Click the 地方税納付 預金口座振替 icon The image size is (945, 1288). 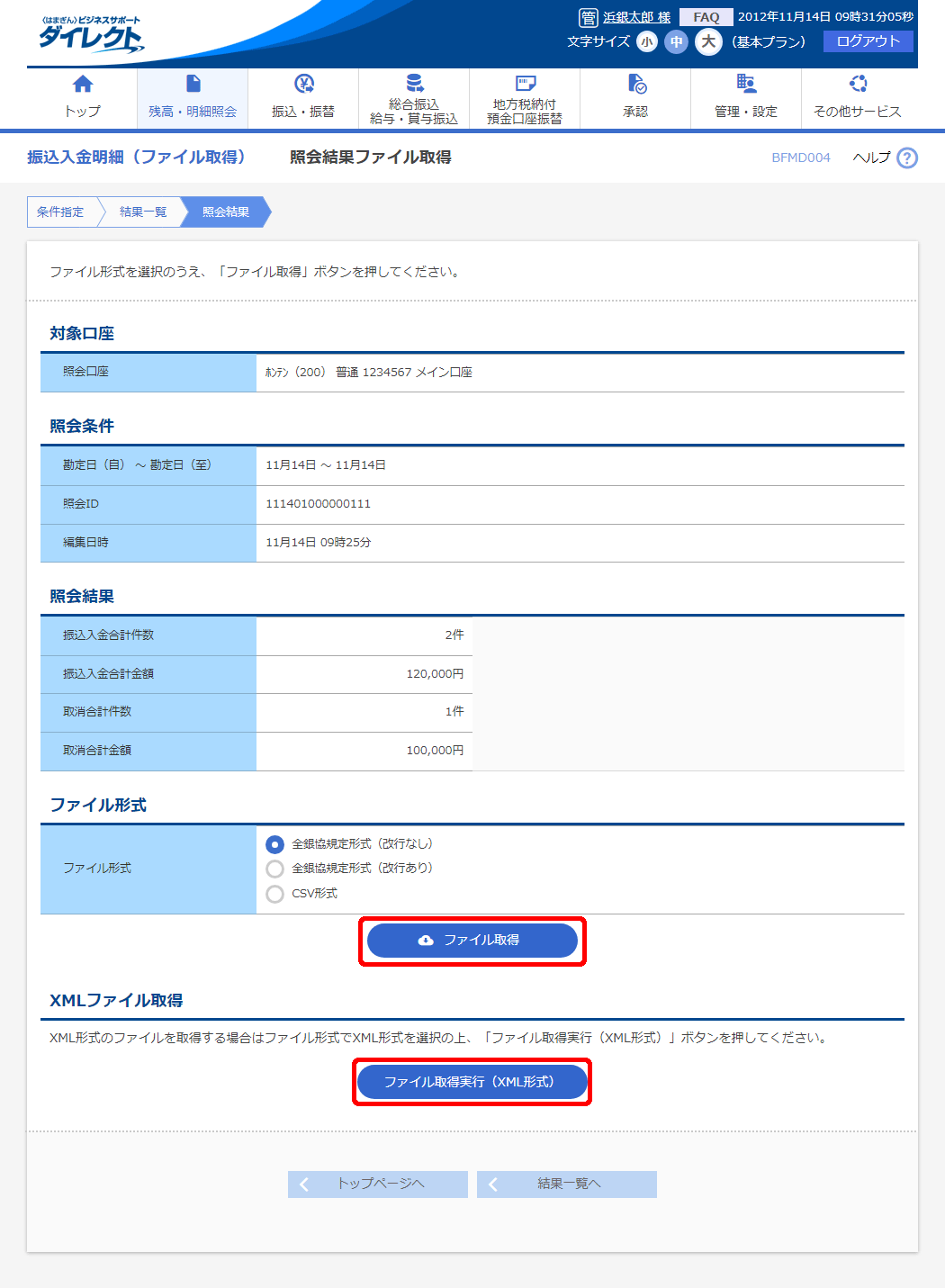pos(525,84)
